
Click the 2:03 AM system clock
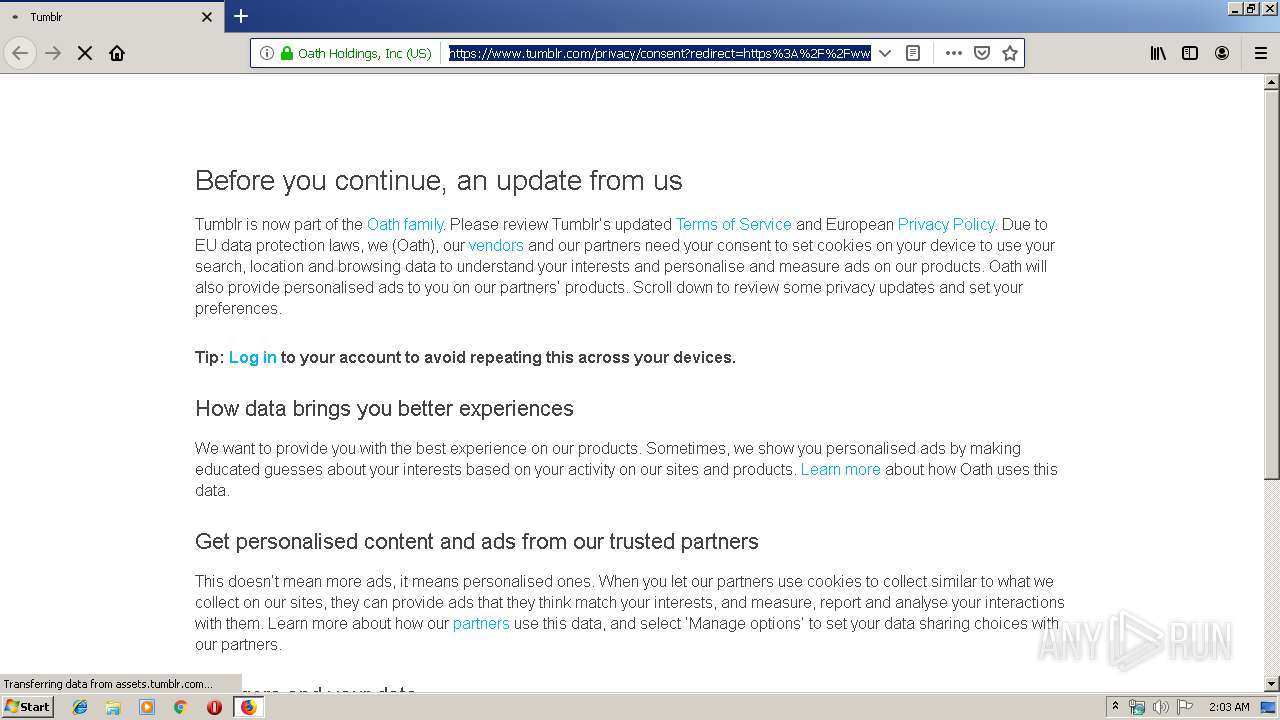[1228, 707]
